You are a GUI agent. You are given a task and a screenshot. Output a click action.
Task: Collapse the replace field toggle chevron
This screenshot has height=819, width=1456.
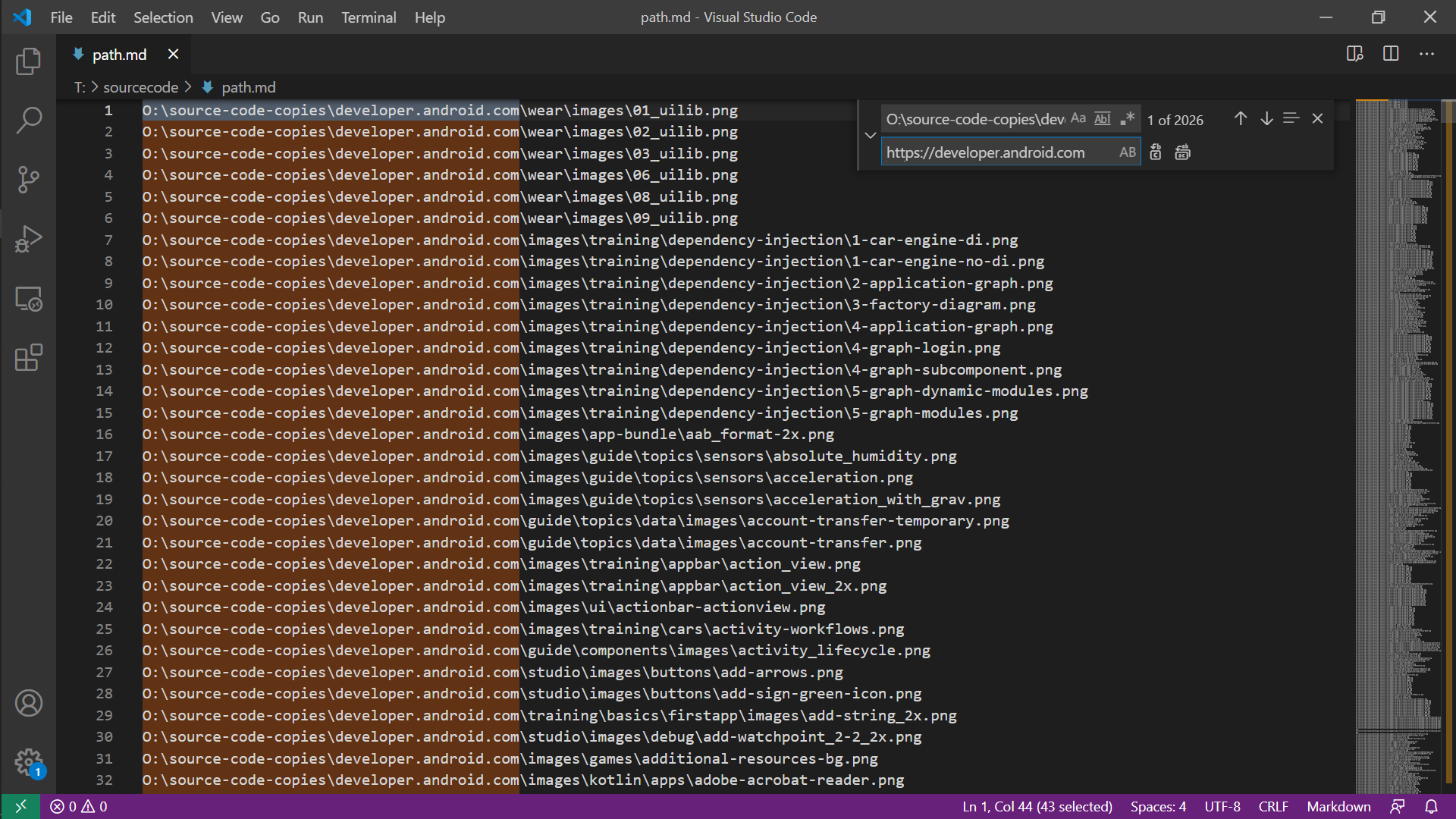pyautogui.click(x=870, y=135)
